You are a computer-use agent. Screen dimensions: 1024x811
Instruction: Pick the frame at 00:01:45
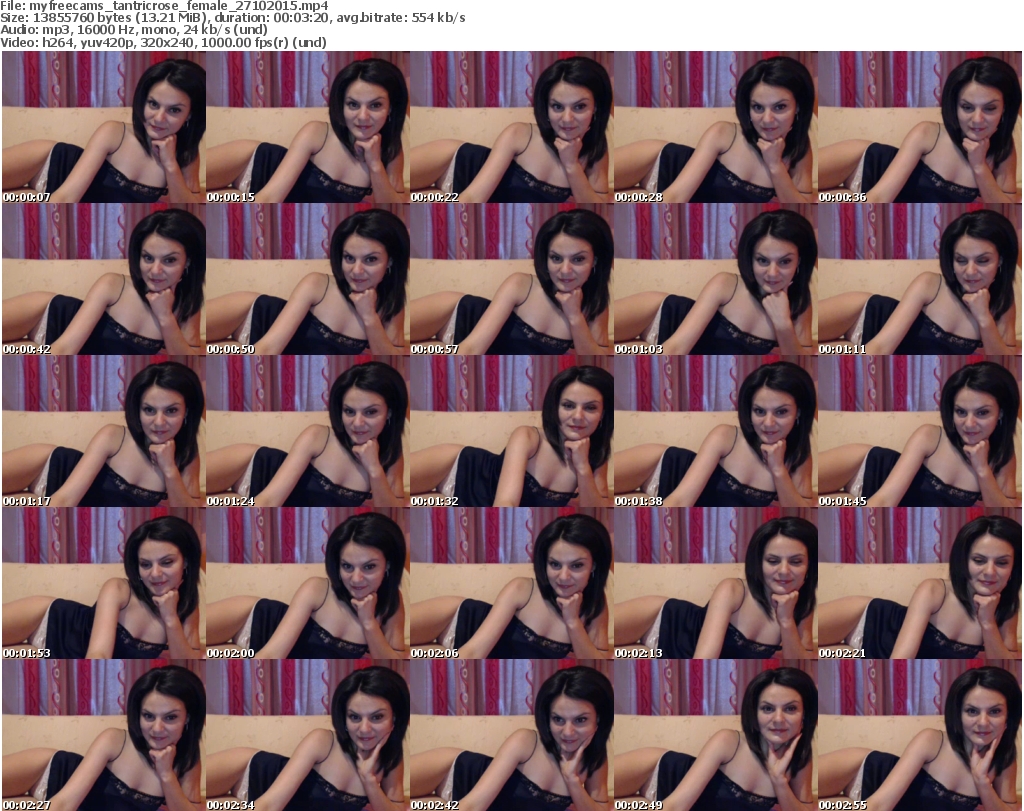click(x=920, y=431)
